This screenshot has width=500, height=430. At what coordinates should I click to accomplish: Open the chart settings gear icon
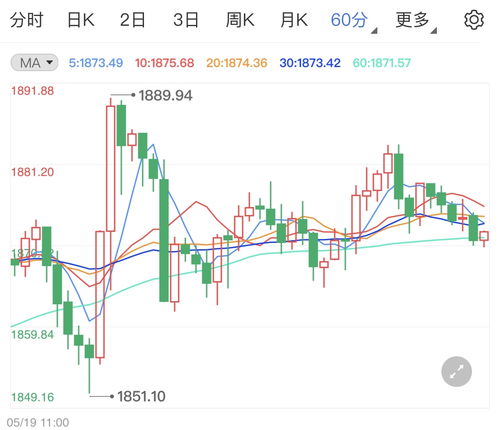coord(474,20)
